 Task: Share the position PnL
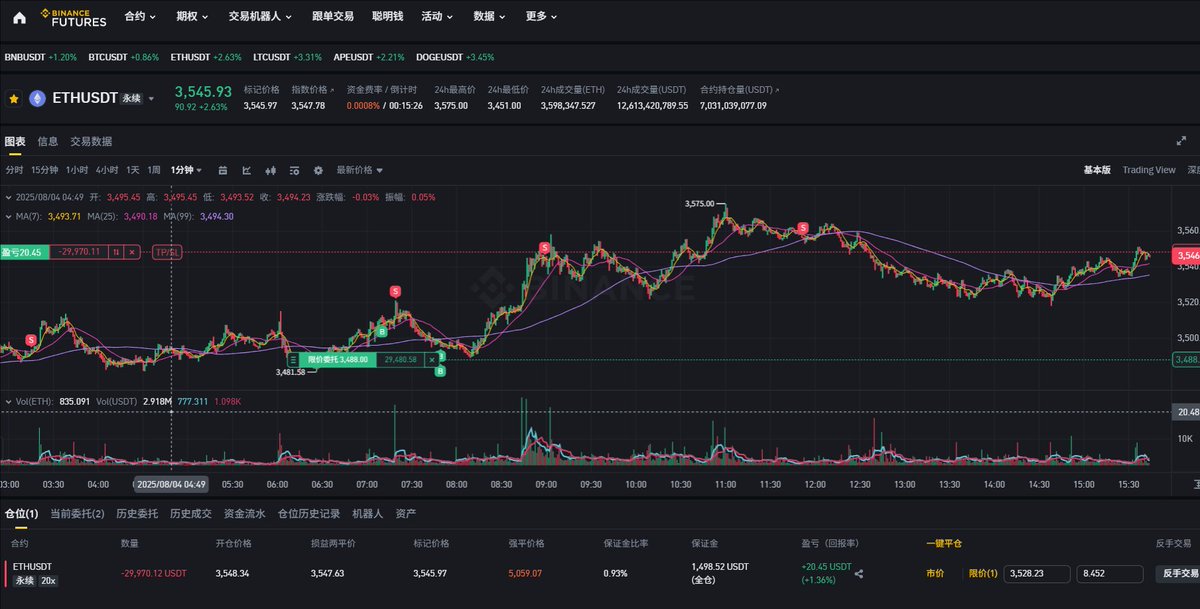tap(858, 574)
